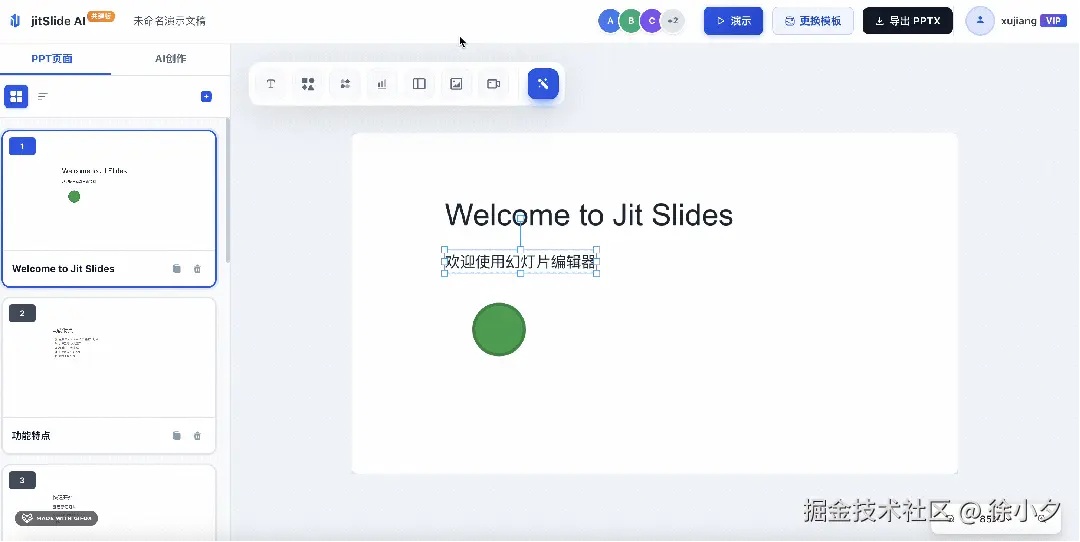Duplicate the 功能特点 slide
Viewport: 1080px width, 542px height.
[177, 435]
